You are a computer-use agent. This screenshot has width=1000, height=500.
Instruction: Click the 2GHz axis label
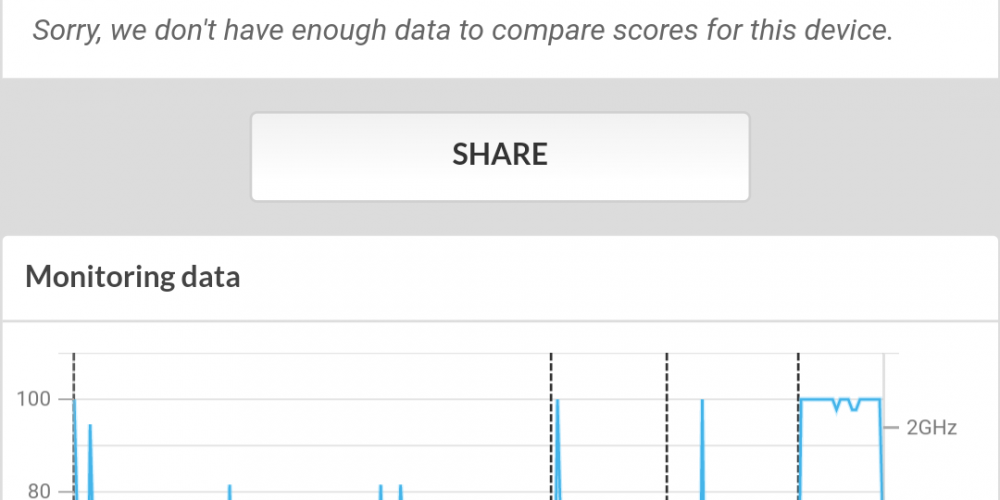coord(931,427)
